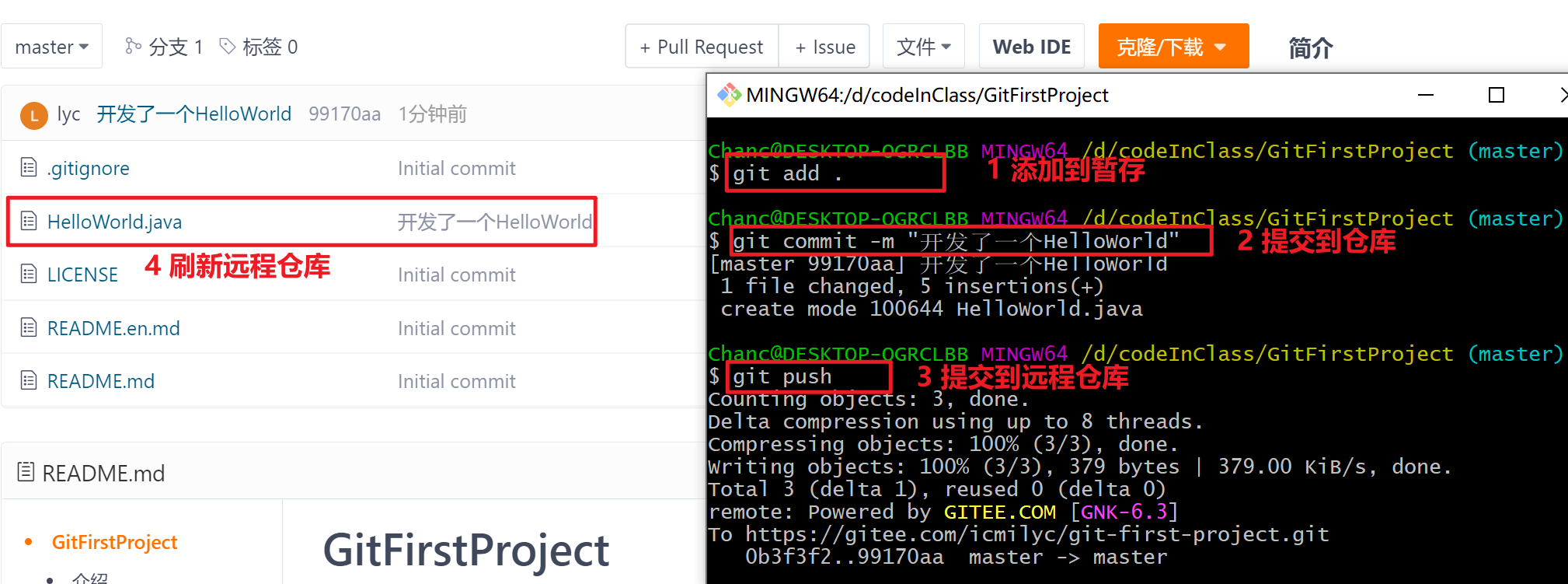Open the HelloWorld.java file
Screen dimensions: 1568x584
pyautogui.click(x=114, y=222)
